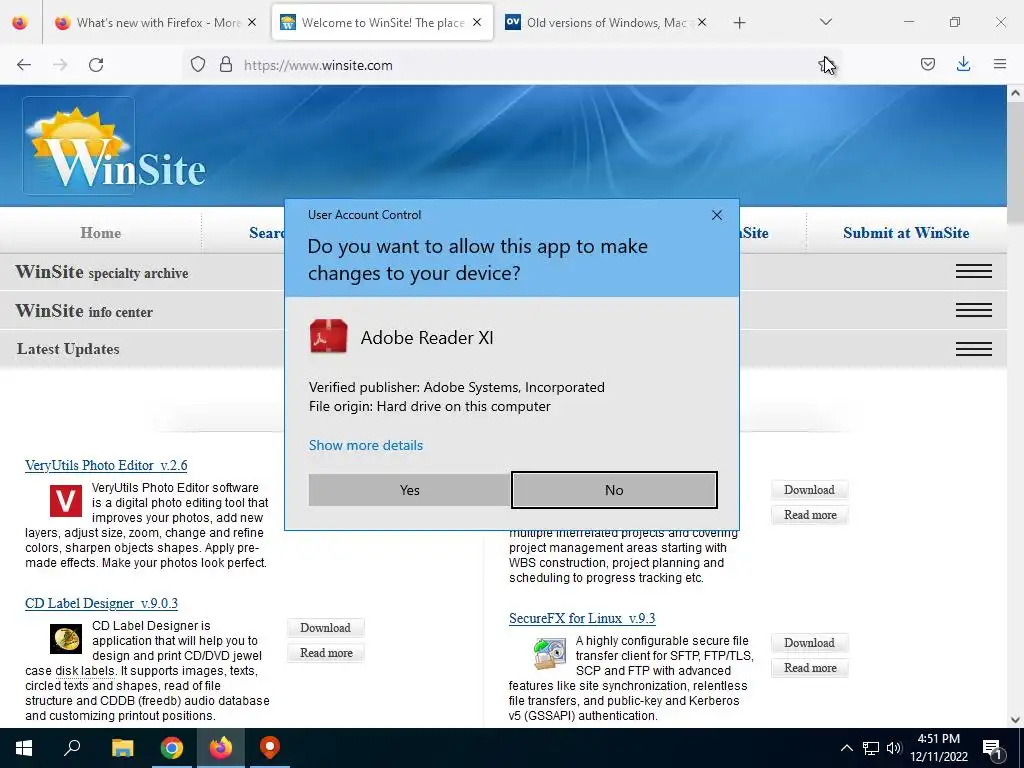Expand Latest Updates hamburger
Viewport: 1024px width, 768px height.
973,349
